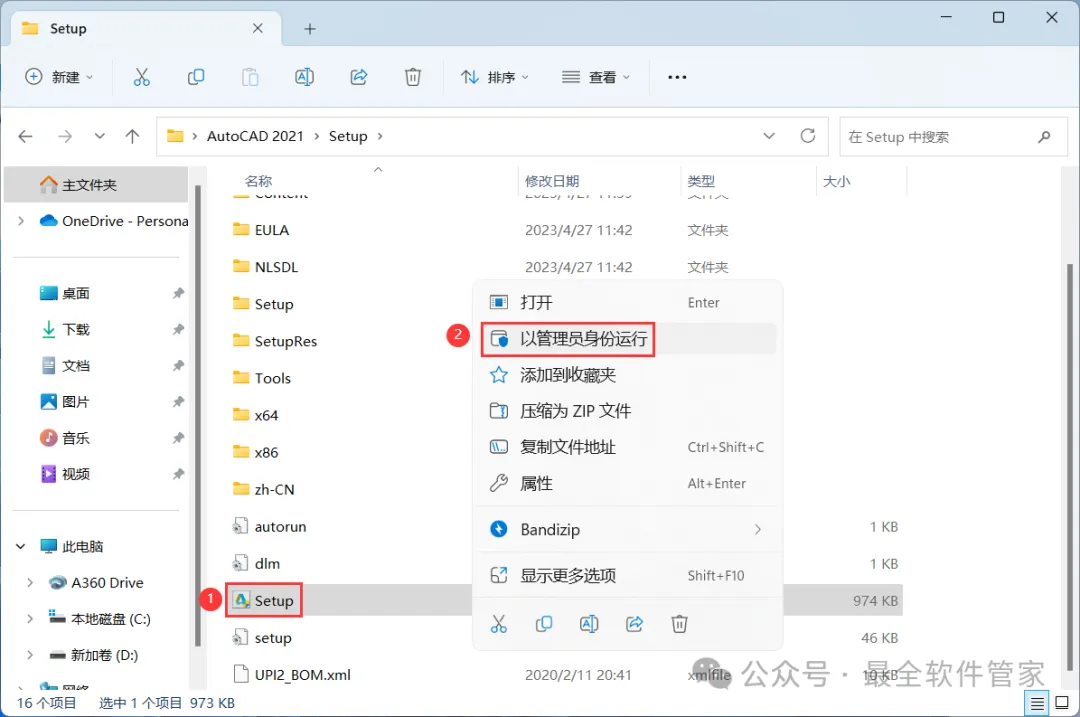Choose 添加到收藏夹 in context menu
Image resolution: width=1080 pixels, height=717 pixels.
(627, 375)
